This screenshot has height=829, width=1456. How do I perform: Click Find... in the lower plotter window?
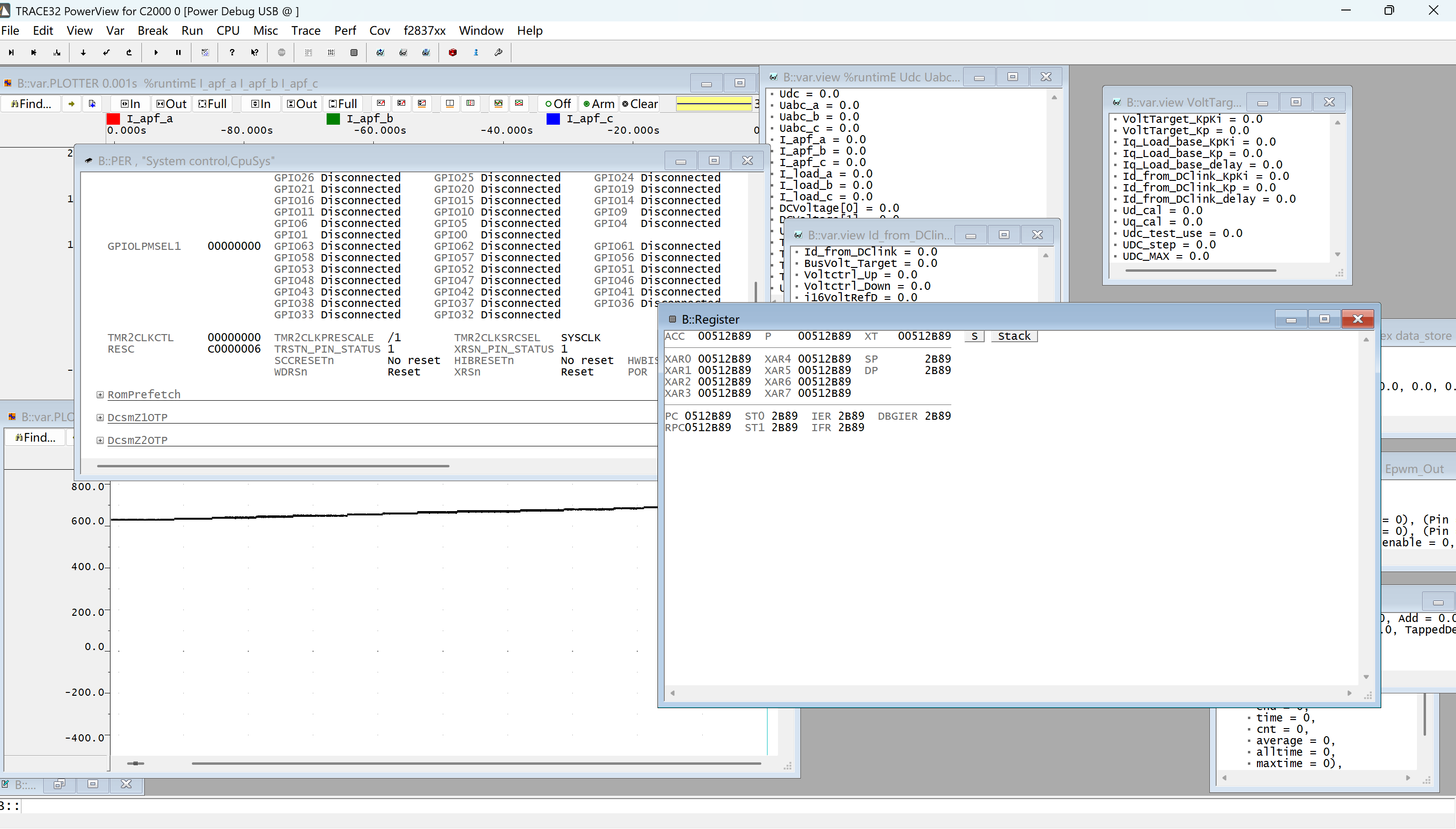coord(35,437)
